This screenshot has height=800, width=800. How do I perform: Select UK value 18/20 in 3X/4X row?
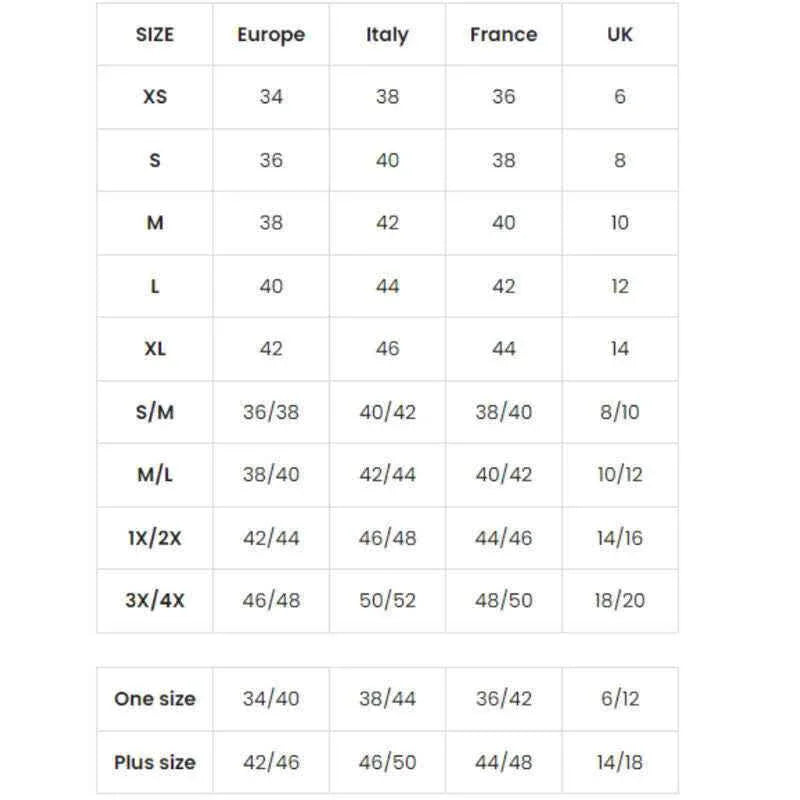(x=620, y=601)
